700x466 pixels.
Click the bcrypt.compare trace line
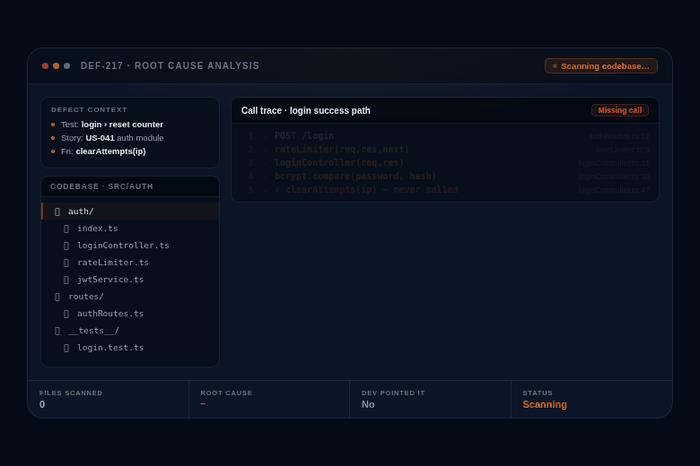point(355,176)
